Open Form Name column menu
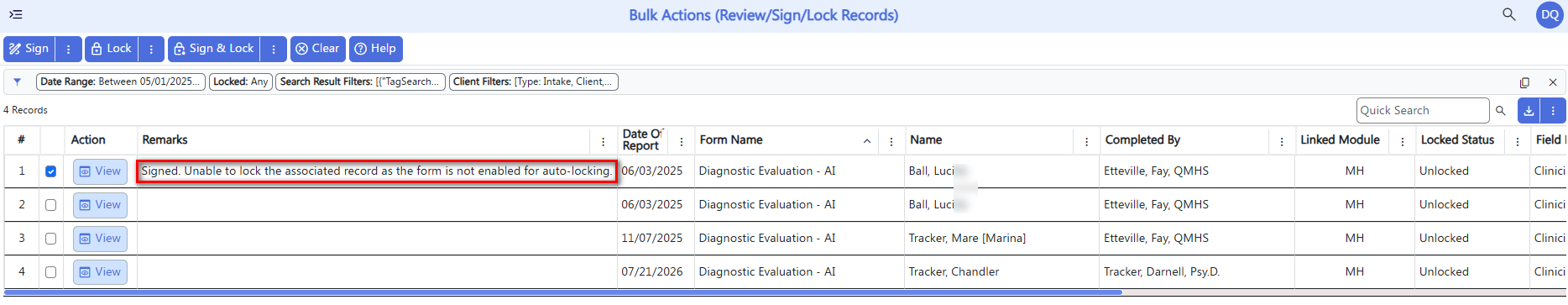 [x=891, y=141]
